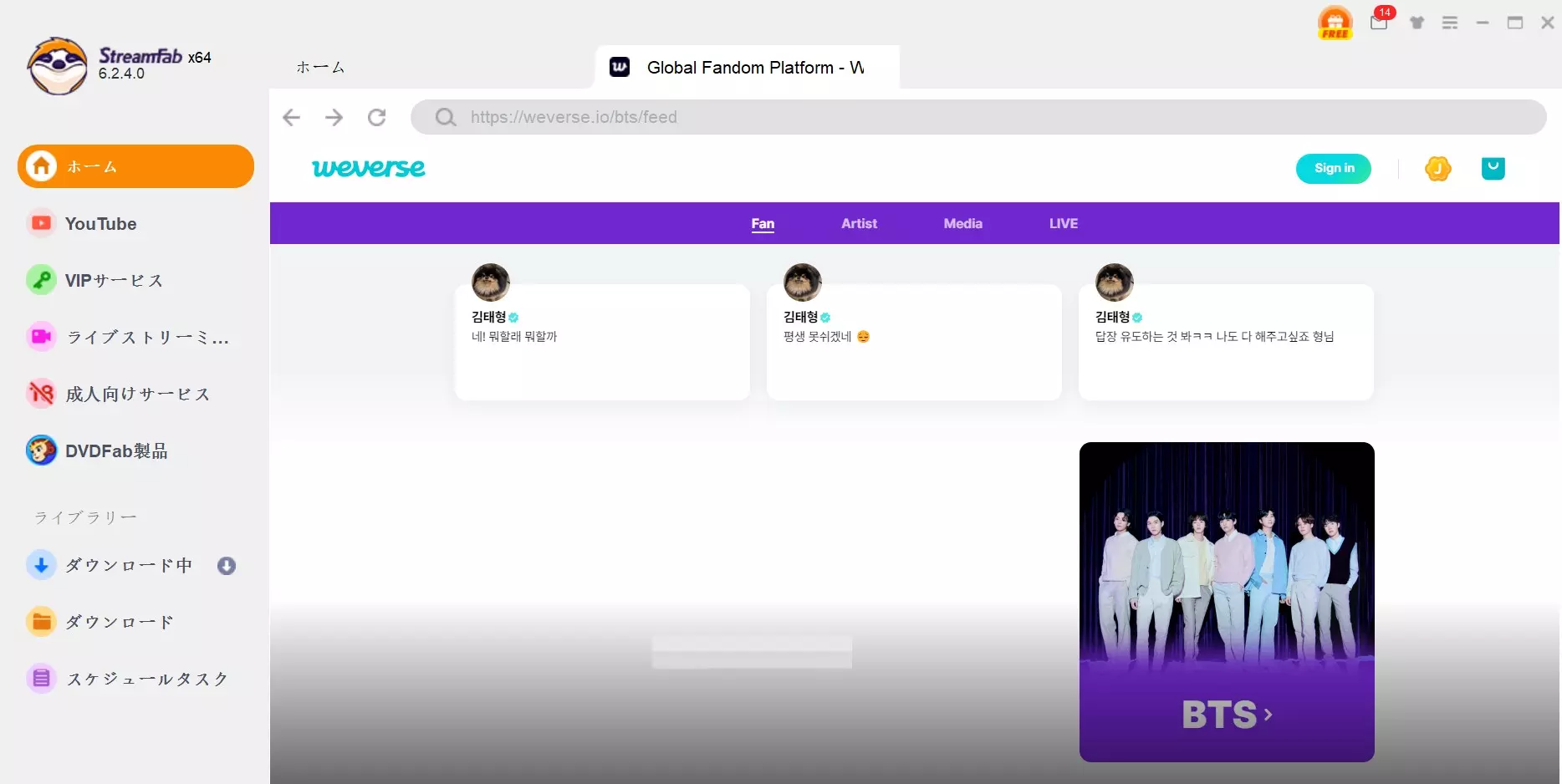
Task: Open the post '평생 못쉬겠네'
Action: [x=914, y=342]
